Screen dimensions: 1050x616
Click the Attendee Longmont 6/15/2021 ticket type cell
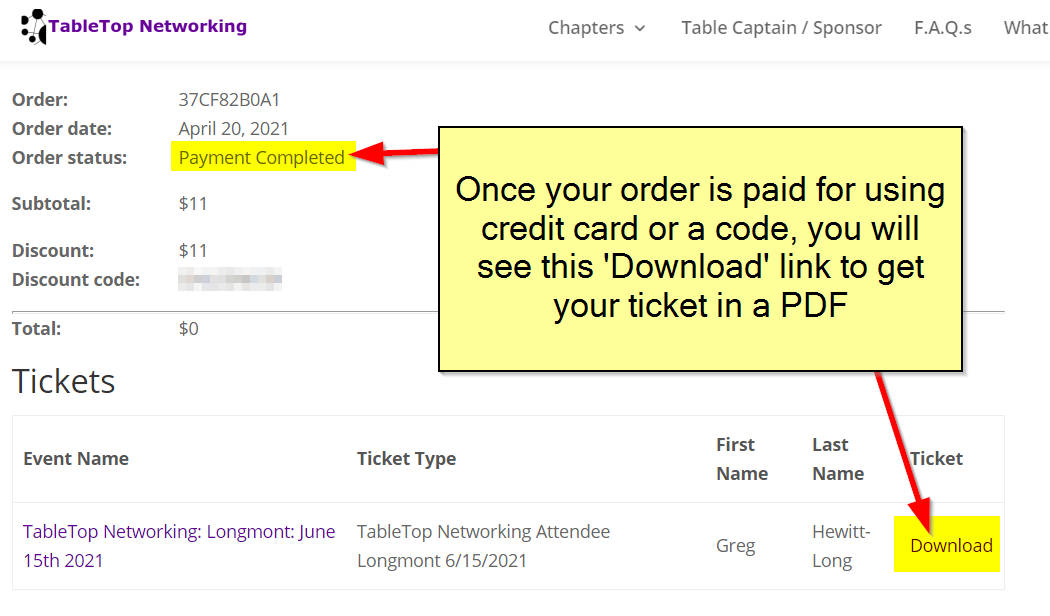pos(483,546)
